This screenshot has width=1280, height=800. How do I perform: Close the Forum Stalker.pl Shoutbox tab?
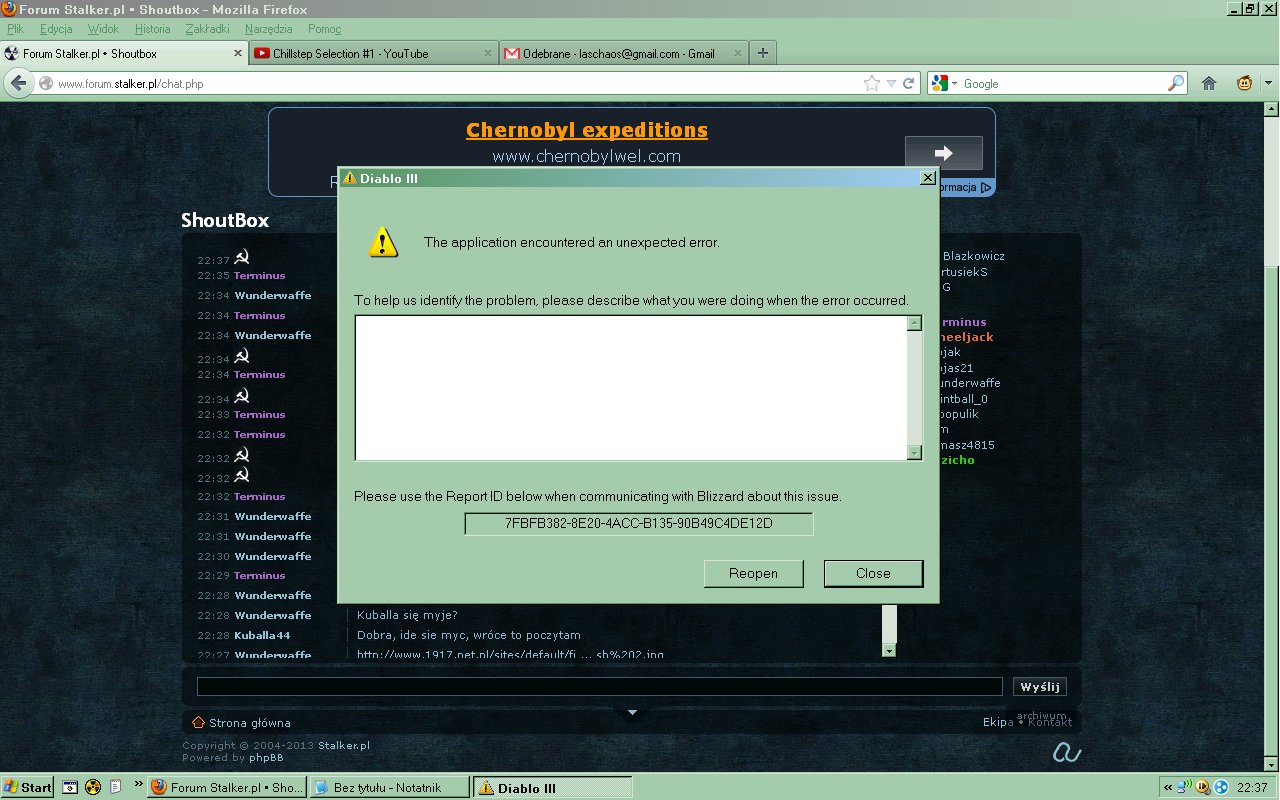tap(238, 54)
